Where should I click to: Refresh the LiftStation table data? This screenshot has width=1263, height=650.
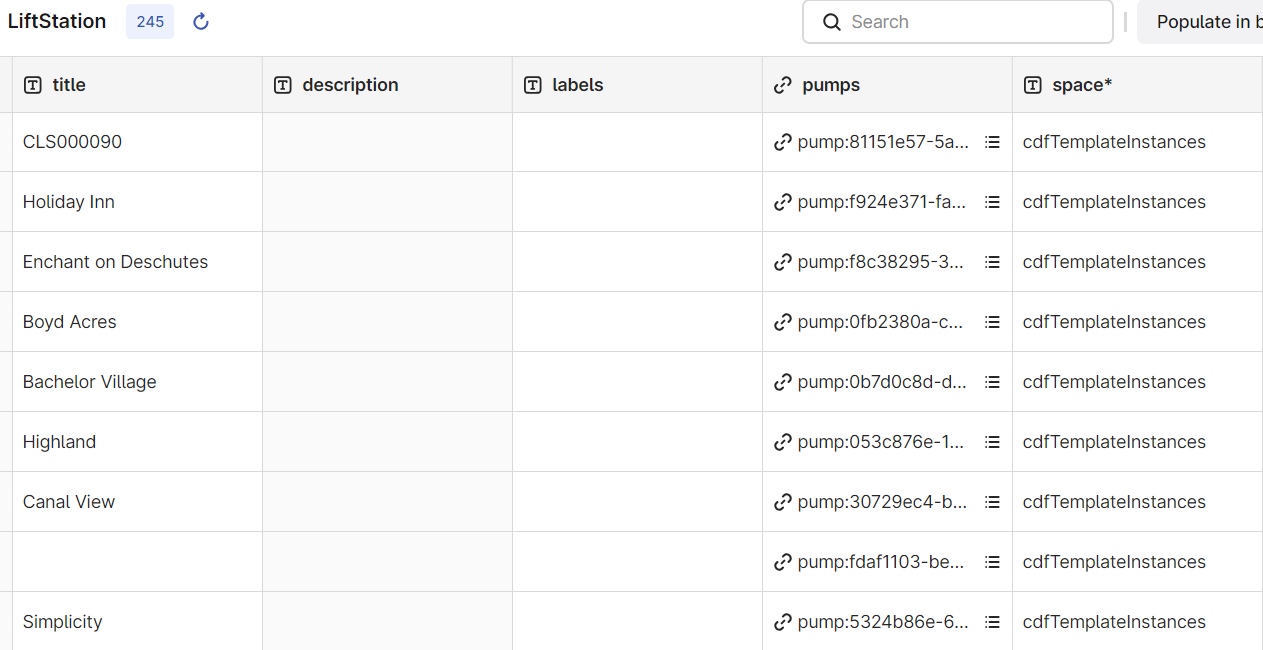[201, 22]
